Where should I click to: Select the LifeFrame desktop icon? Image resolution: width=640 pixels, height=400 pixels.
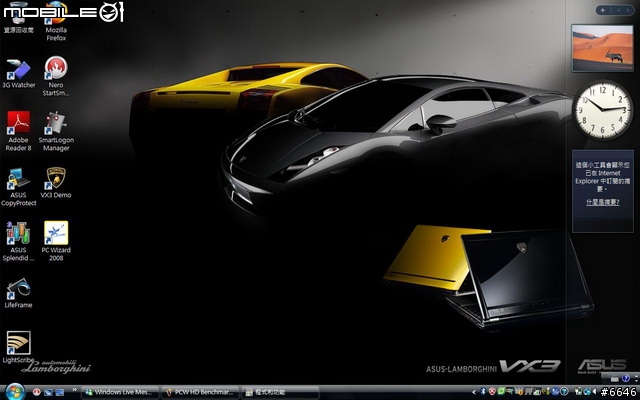18,293
